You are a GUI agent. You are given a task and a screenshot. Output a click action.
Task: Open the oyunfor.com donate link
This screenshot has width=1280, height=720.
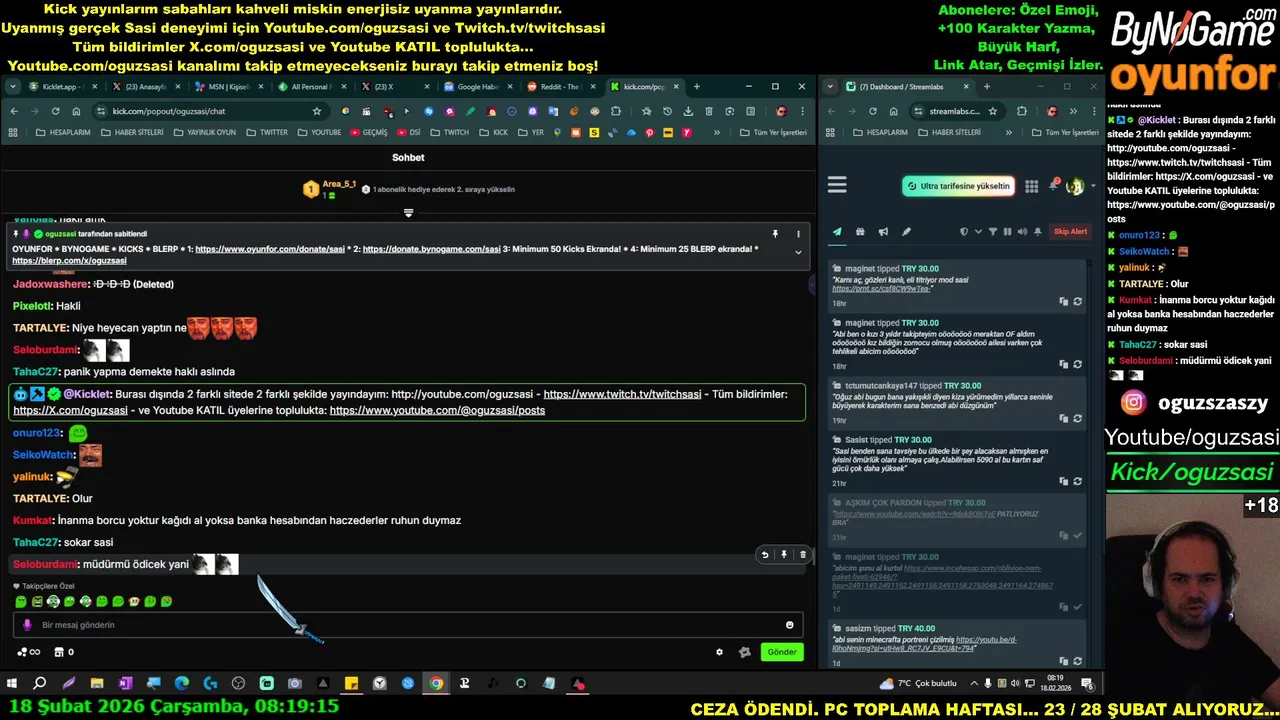pyautogui.click(x=271, y=249)
